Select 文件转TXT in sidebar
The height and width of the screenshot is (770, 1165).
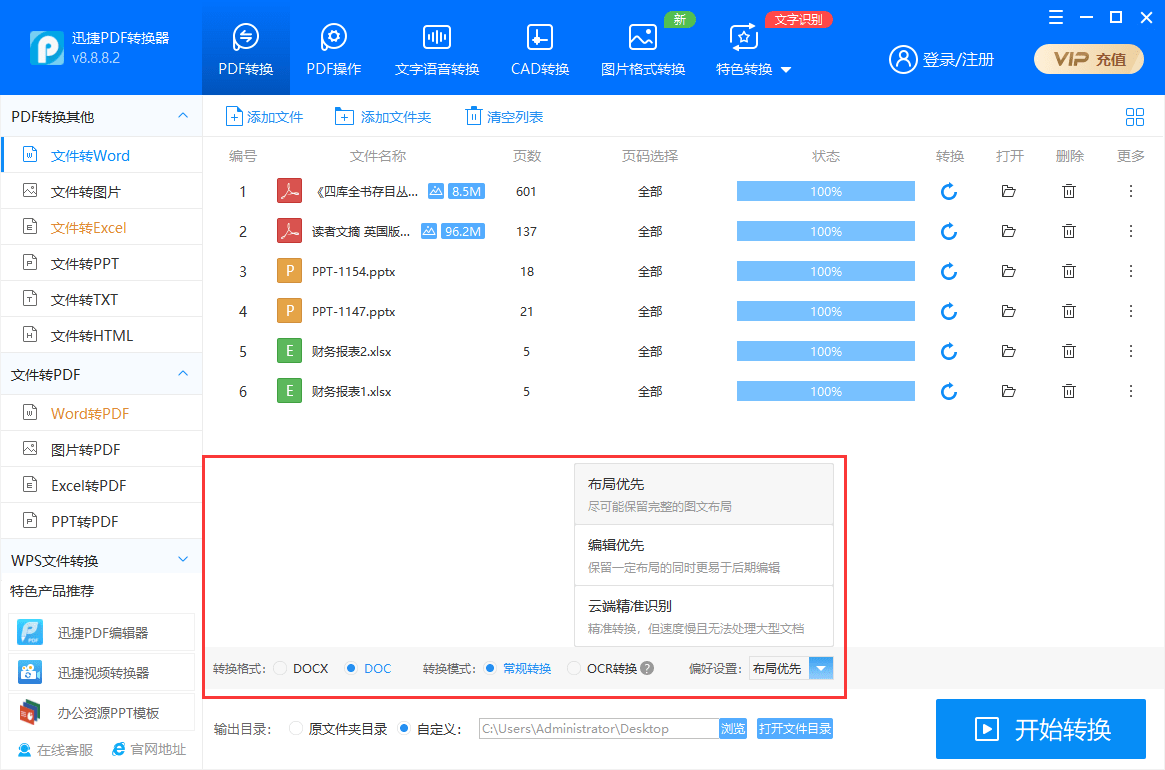(102, 300)
